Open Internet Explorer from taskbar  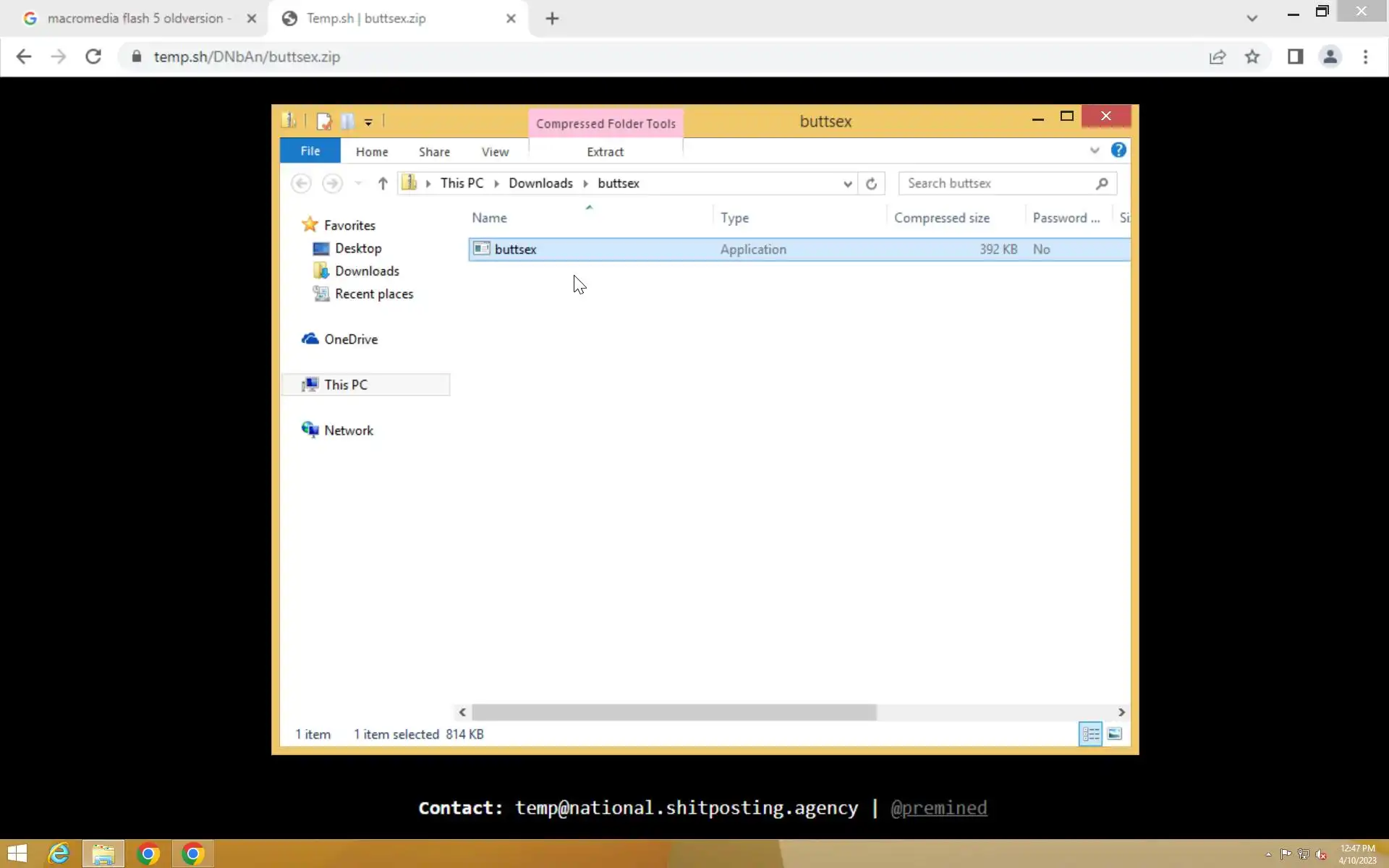click(x=59, y=854)
